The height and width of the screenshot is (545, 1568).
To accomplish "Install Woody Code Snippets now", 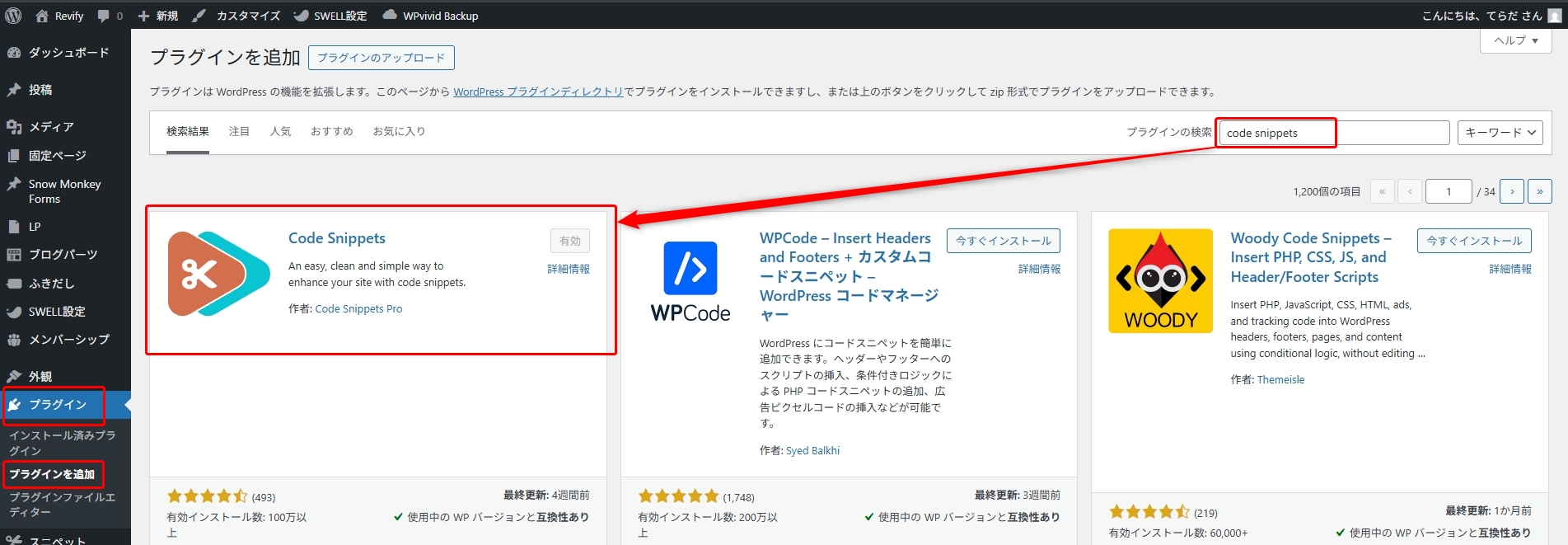I will [x=1475, y=241].
